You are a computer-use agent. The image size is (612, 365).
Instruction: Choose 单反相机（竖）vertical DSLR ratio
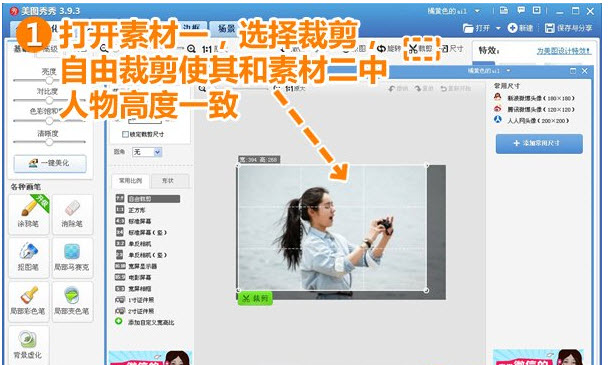141,255
